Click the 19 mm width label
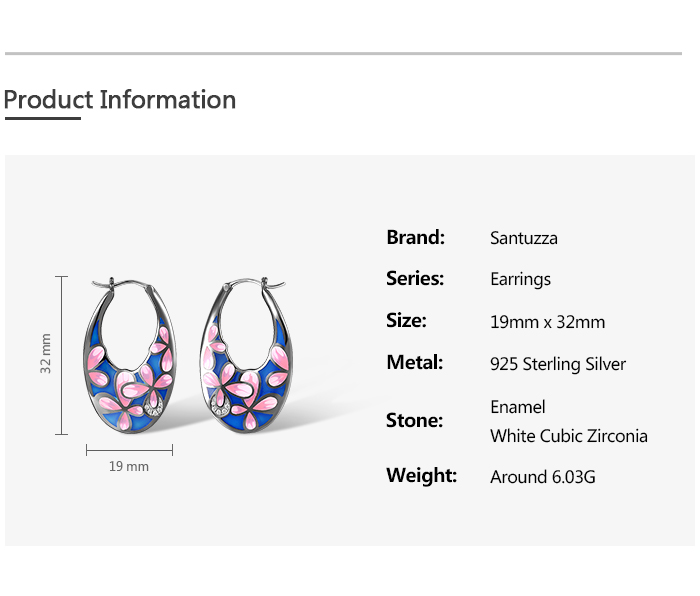Viewport: 700px width, 596px height. [129, 466]
